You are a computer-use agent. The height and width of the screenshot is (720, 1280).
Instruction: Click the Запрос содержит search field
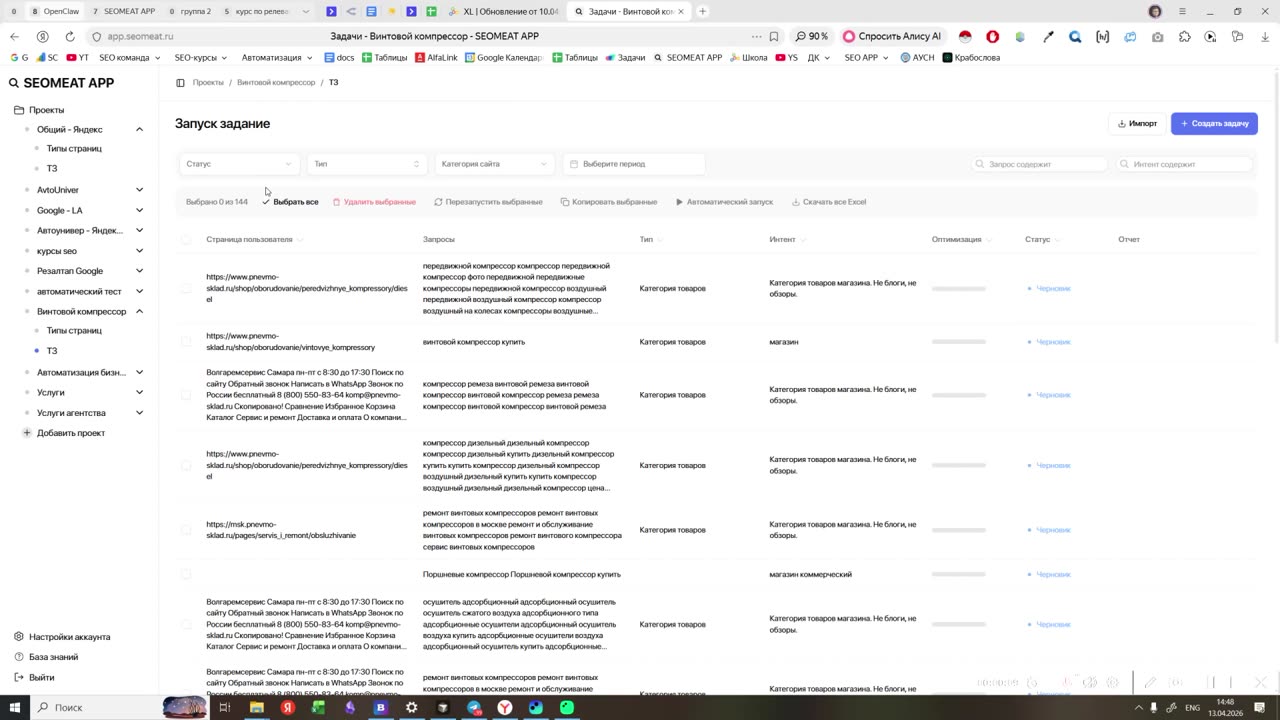[1040, 164]
